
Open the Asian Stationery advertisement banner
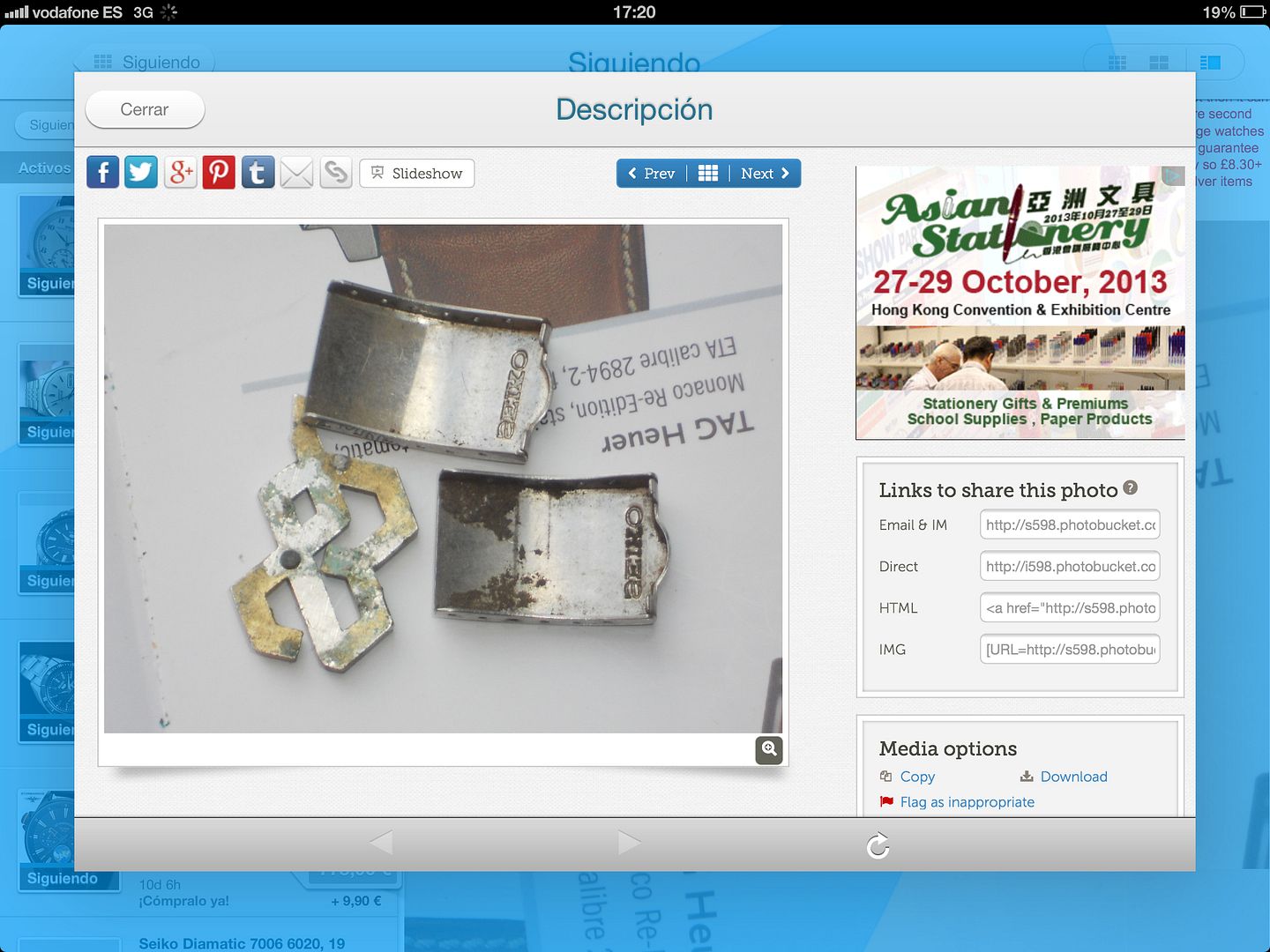(x=1020, y=302)
